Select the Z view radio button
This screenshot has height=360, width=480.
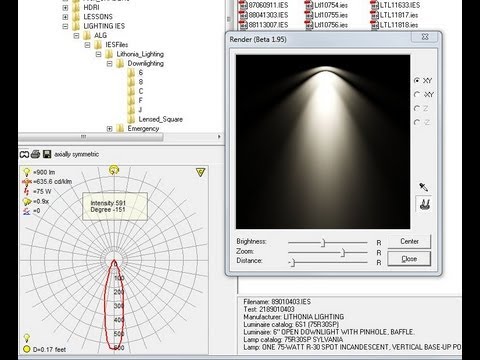click(417, 108)
